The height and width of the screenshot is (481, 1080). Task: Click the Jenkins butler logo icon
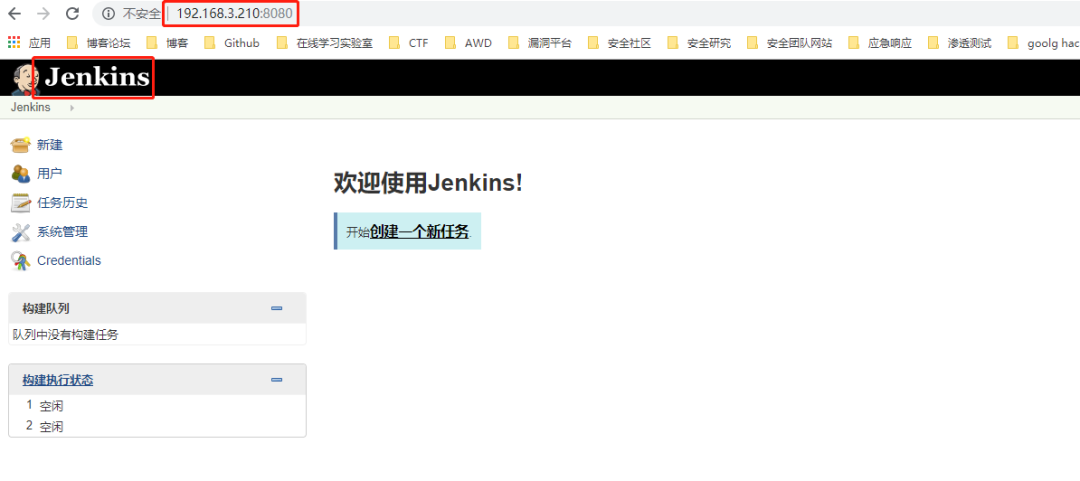24,79
